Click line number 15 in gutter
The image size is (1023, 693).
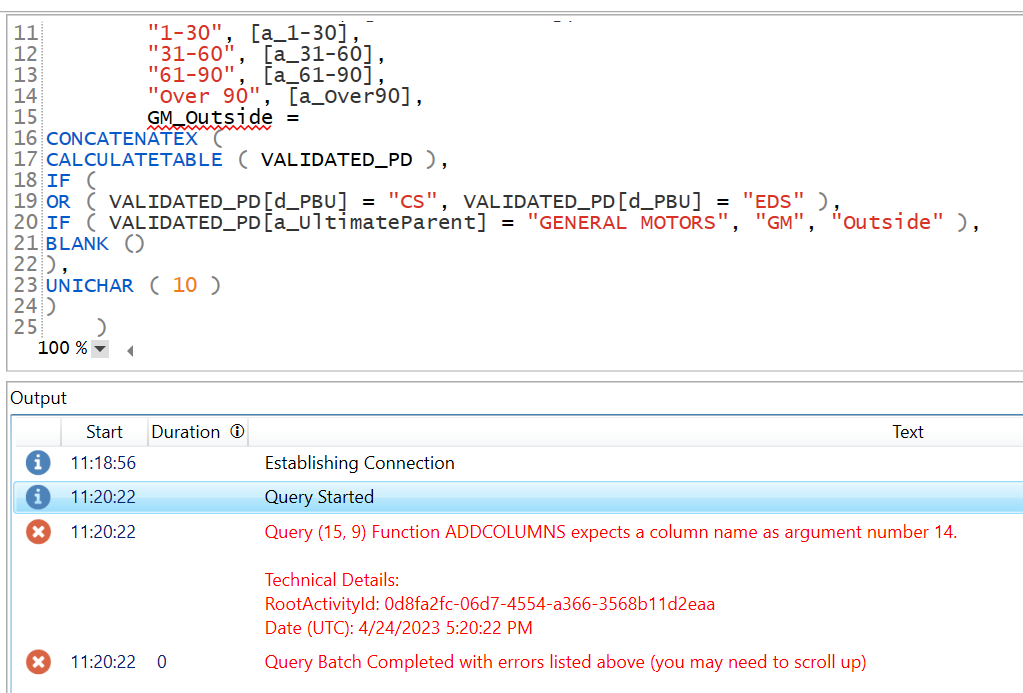coord(26,117)
